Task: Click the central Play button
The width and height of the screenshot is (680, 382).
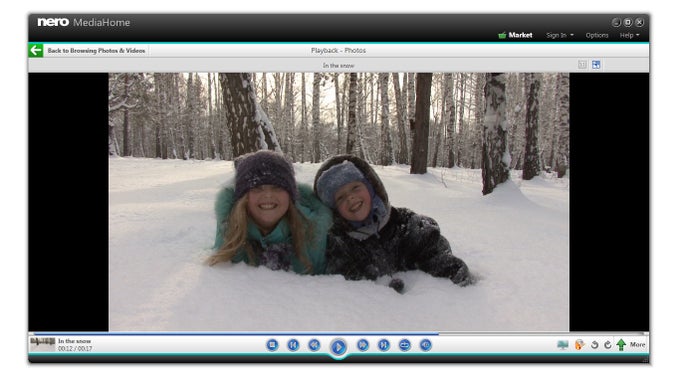Action: [x=338, y=347]
